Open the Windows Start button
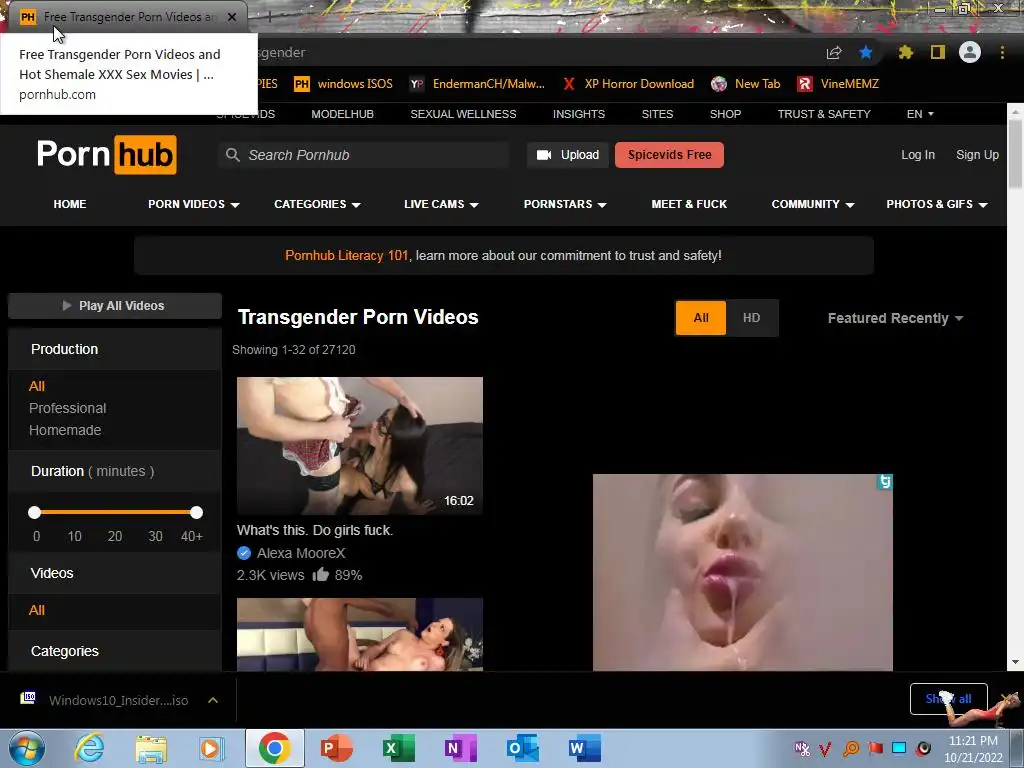 pos(27,748)
